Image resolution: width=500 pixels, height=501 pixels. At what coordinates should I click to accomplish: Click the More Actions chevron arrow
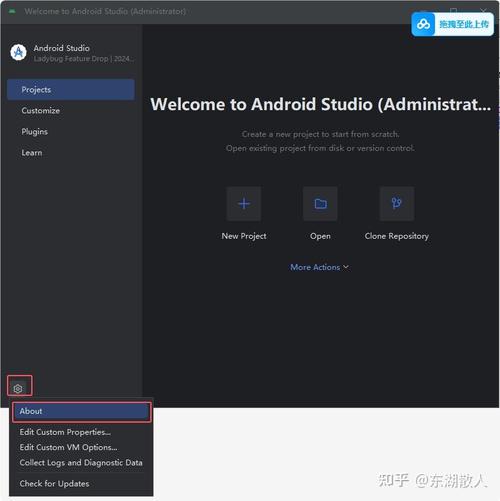click(346, 267)
